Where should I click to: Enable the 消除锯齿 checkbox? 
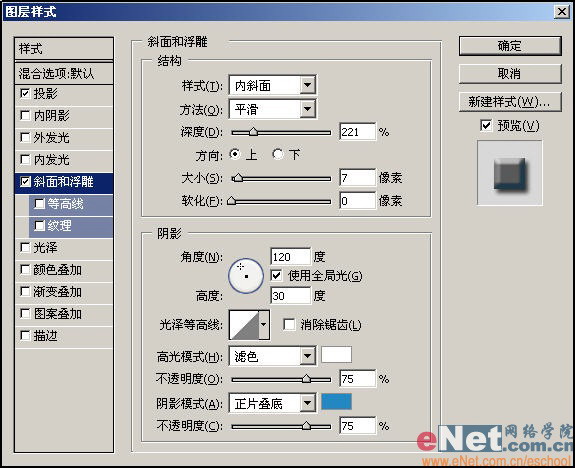(289, 325)
